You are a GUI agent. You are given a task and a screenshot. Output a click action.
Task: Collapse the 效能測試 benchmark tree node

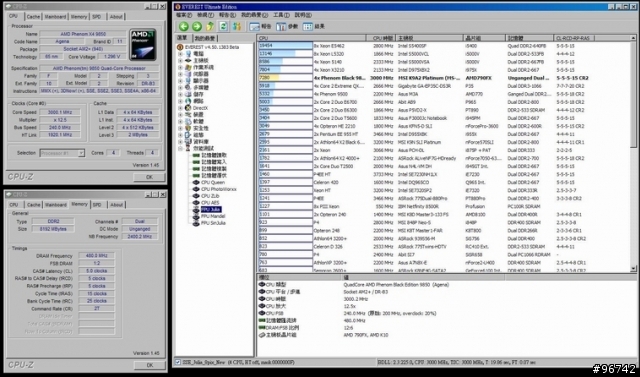coord(180,149)
